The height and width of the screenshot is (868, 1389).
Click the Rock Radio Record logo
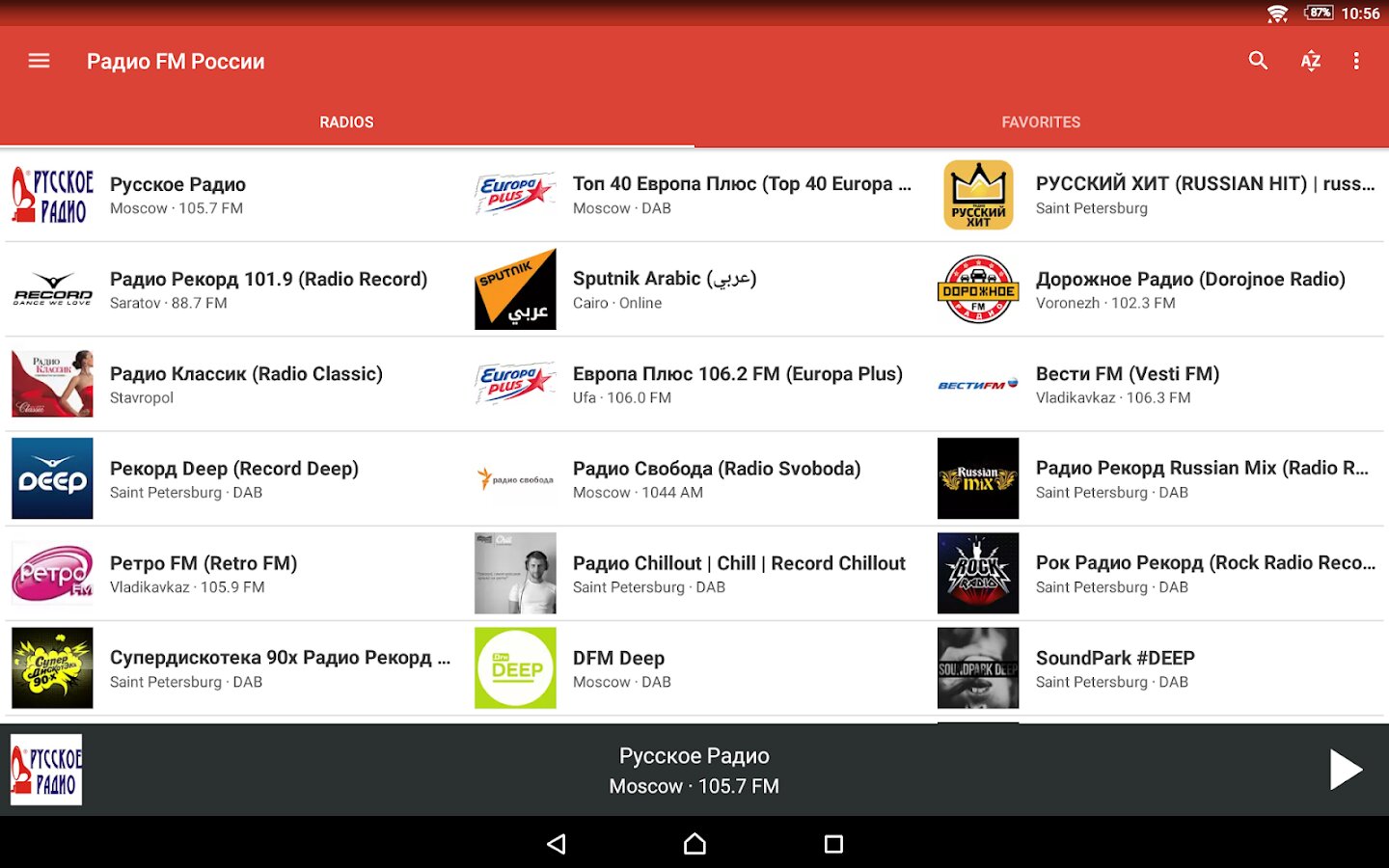click(978, 573)
